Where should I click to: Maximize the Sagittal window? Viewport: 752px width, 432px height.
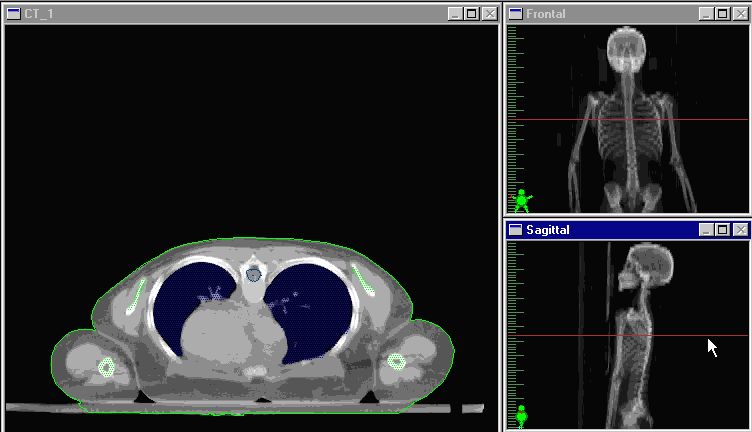(x=722, y=230)
